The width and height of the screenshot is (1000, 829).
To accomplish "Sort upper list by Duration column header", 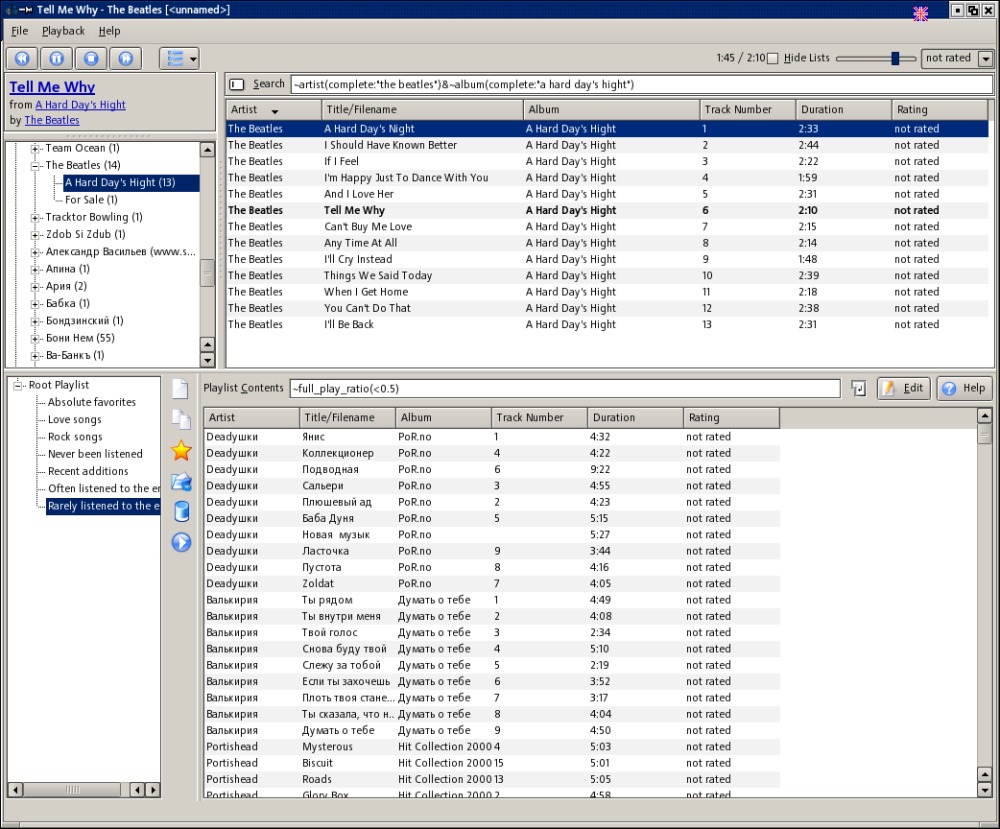I will tap(843, 110).
